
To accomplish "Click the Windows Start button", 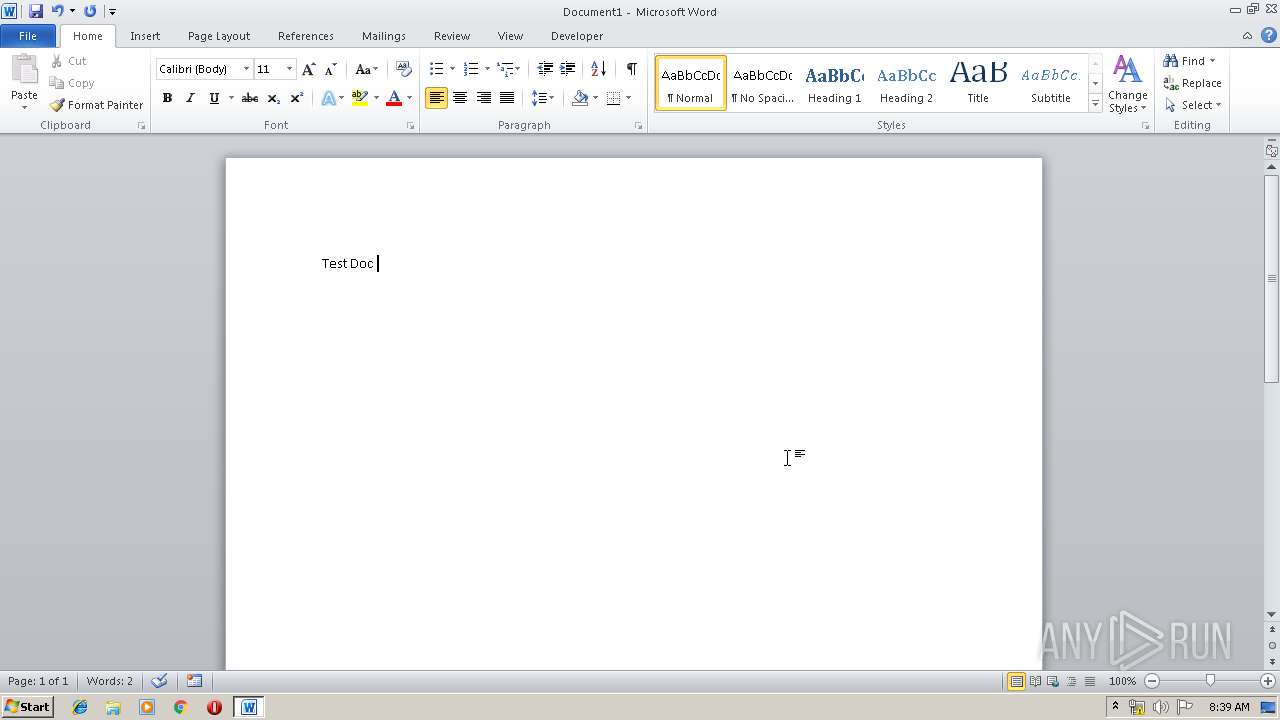I will 27,707.
